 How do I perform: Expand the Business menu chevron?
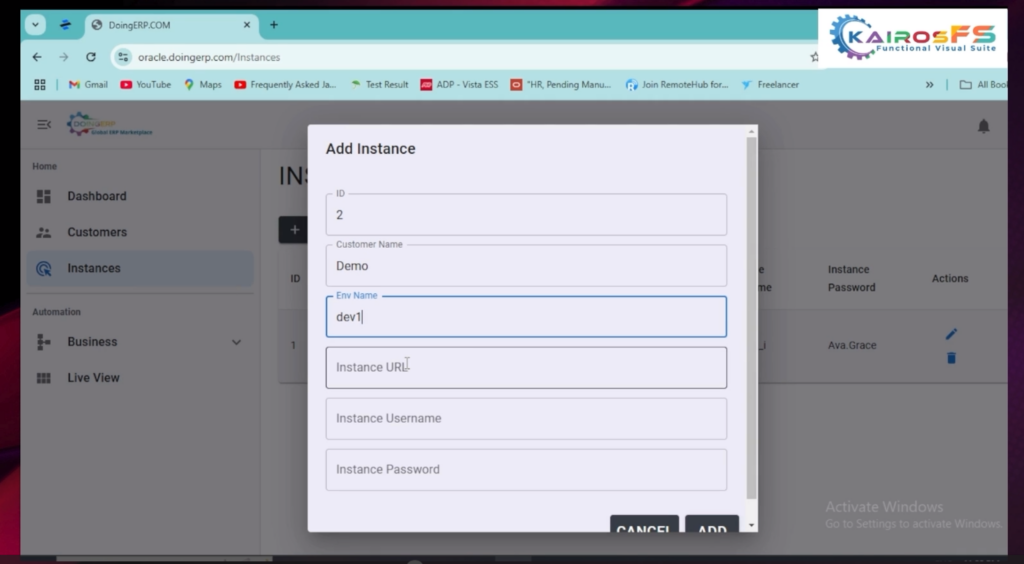236,342
